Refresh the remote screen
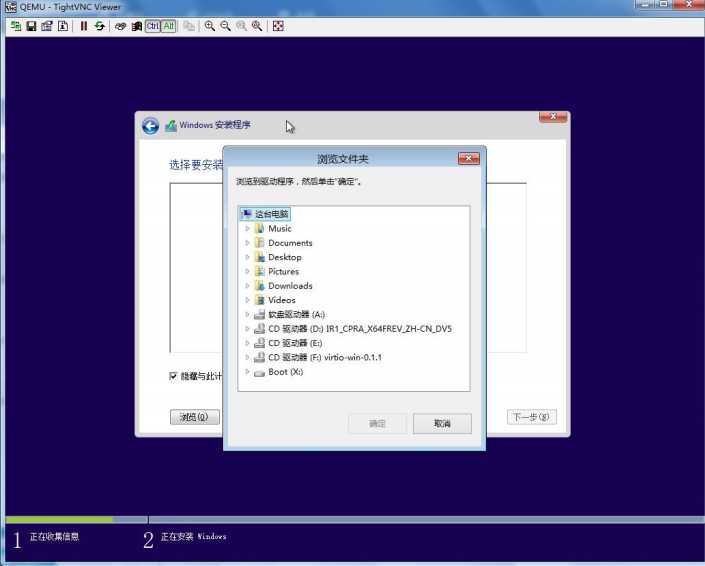The height and width of the screenshot is (566, 705). click(x=99, y=26)
